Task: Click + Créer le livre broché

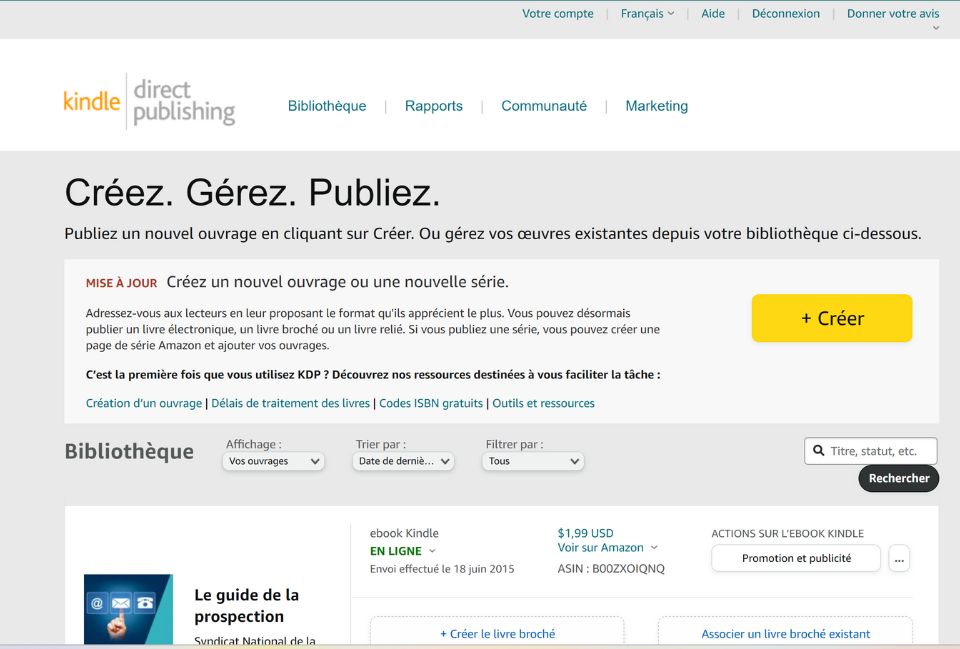Action: 497,632
